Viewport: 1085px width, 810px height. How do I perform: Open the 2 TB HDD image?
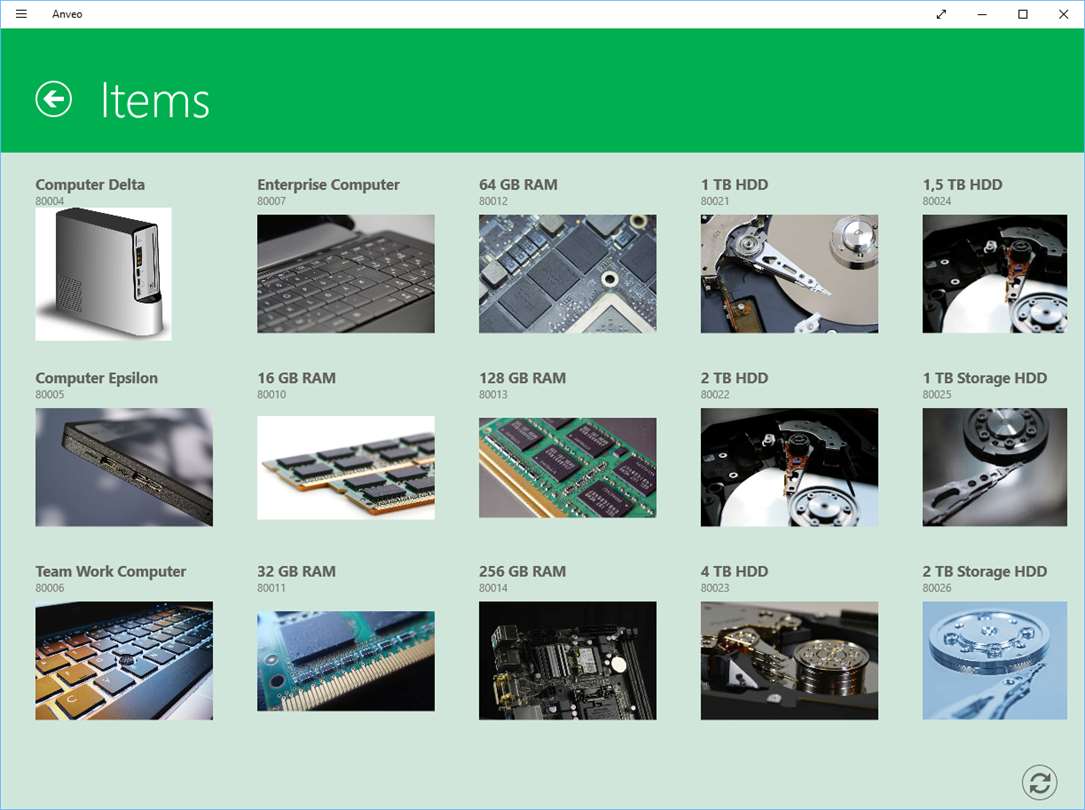790,467
